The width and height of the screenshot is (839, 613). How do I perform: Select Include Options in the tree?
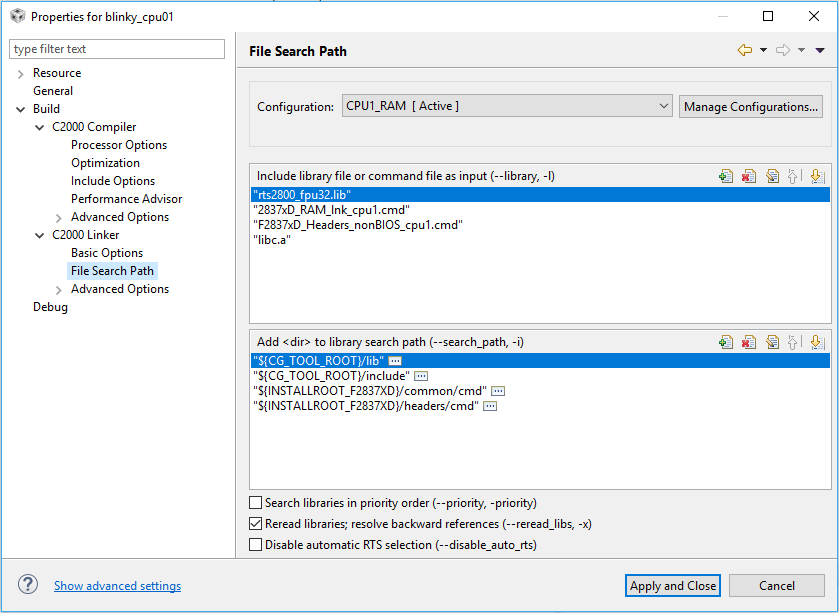point(113,181)
